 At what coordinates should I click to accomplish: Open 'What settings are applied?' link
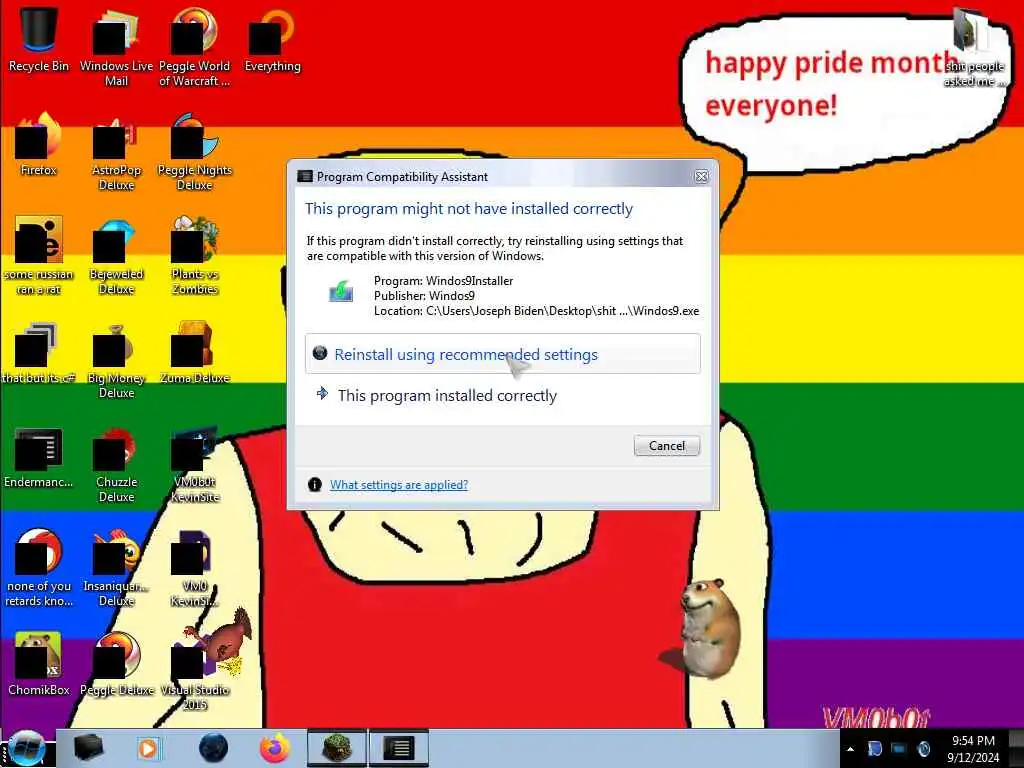(x=399, y=485)
